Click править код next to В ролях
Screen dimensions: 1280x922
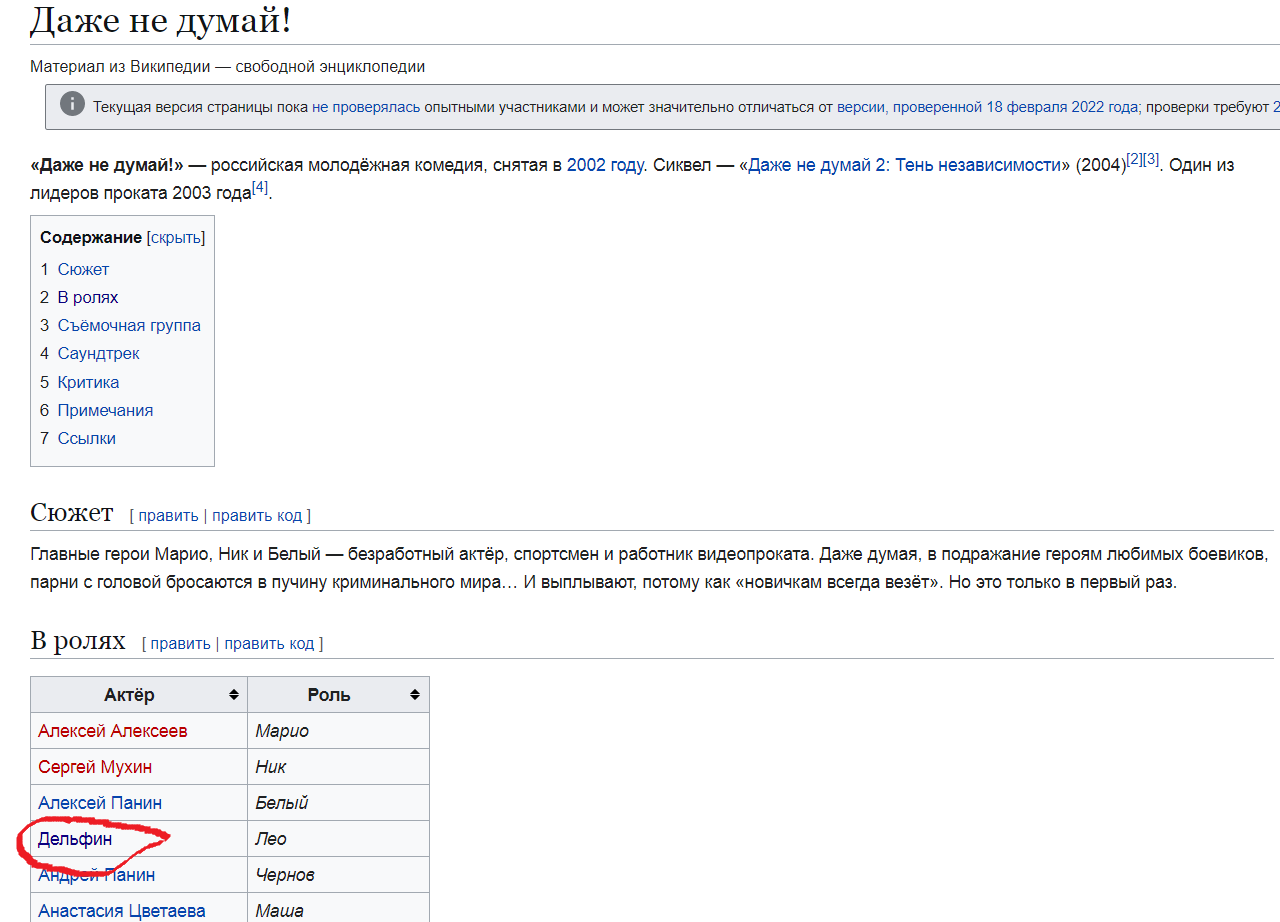coord(269,643)
